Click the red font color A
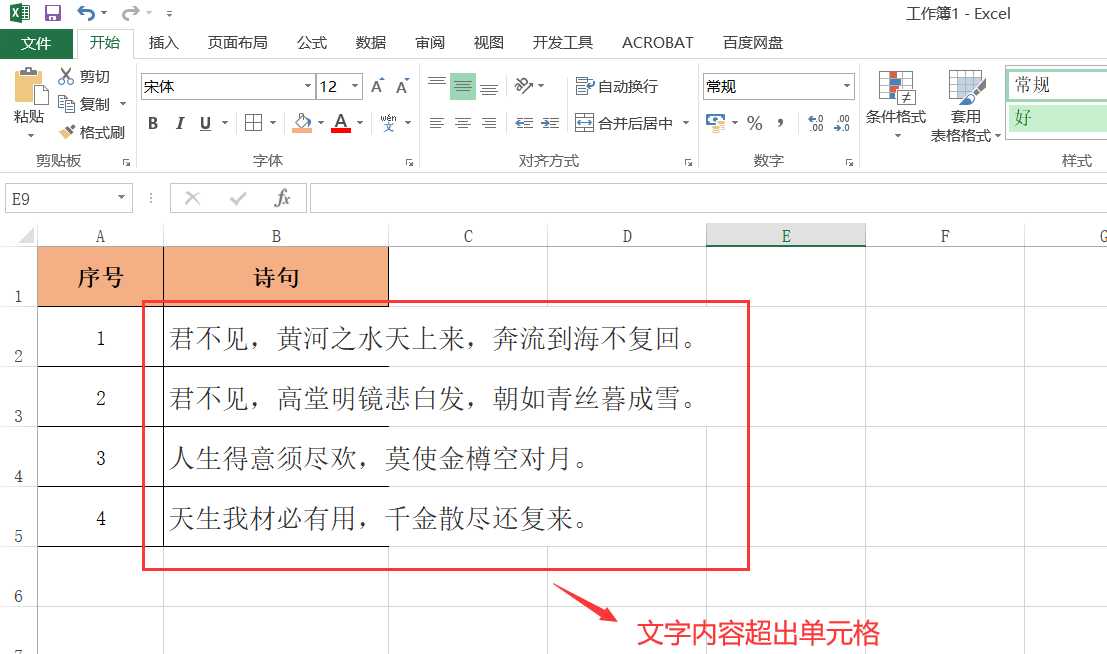1107x654 pixels. pyautogui.click(x=341, y=123)
